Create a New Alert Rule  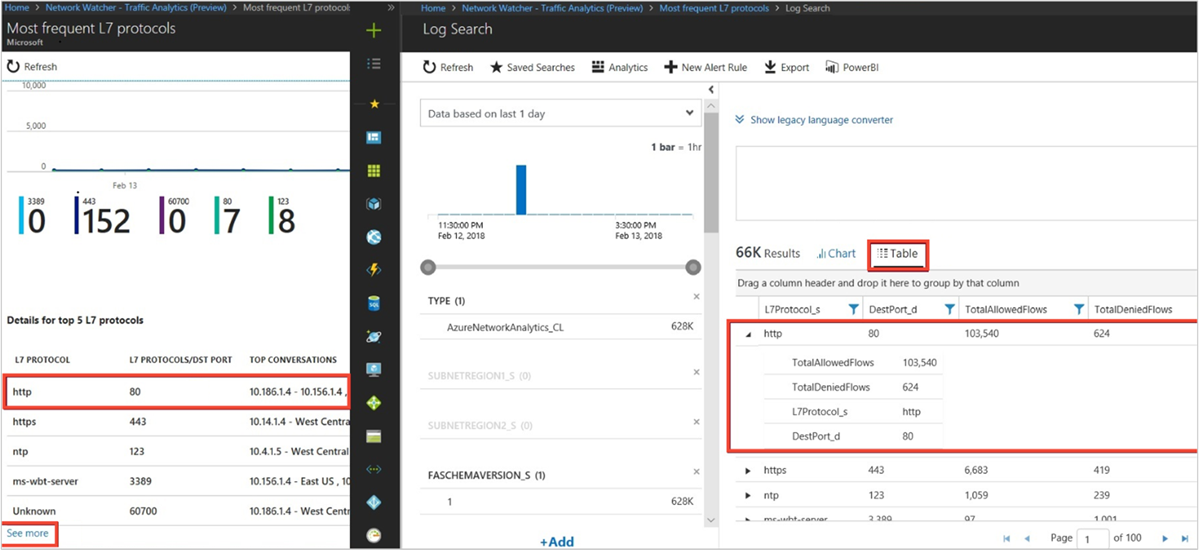click(x=705, y=68)
